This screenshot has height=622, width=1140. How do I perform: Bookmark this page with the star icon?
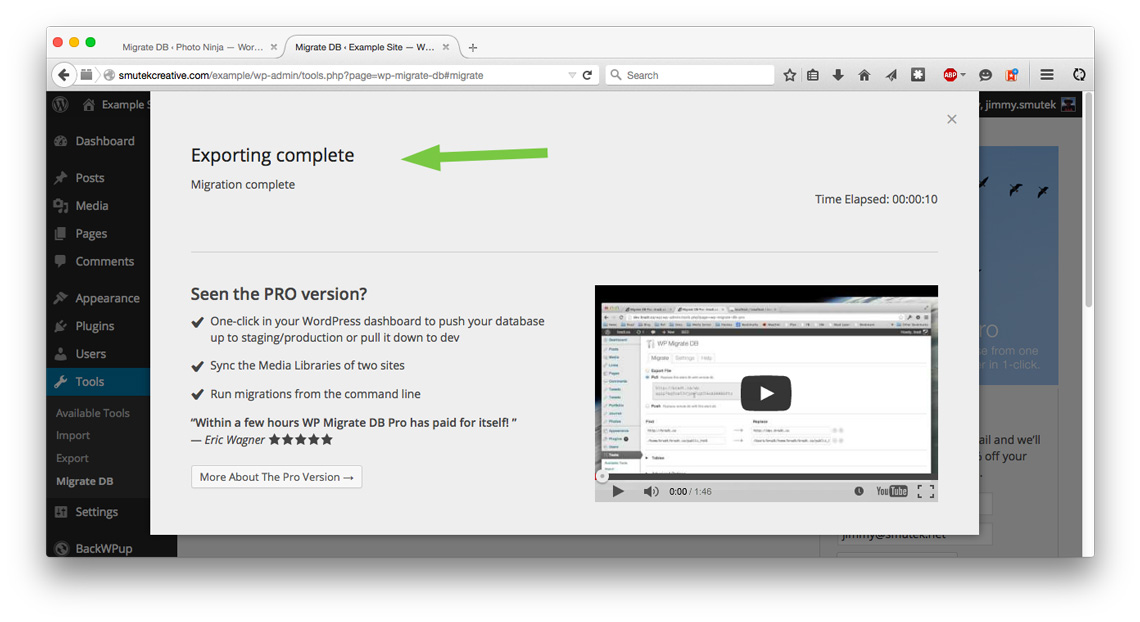point(790,75)
